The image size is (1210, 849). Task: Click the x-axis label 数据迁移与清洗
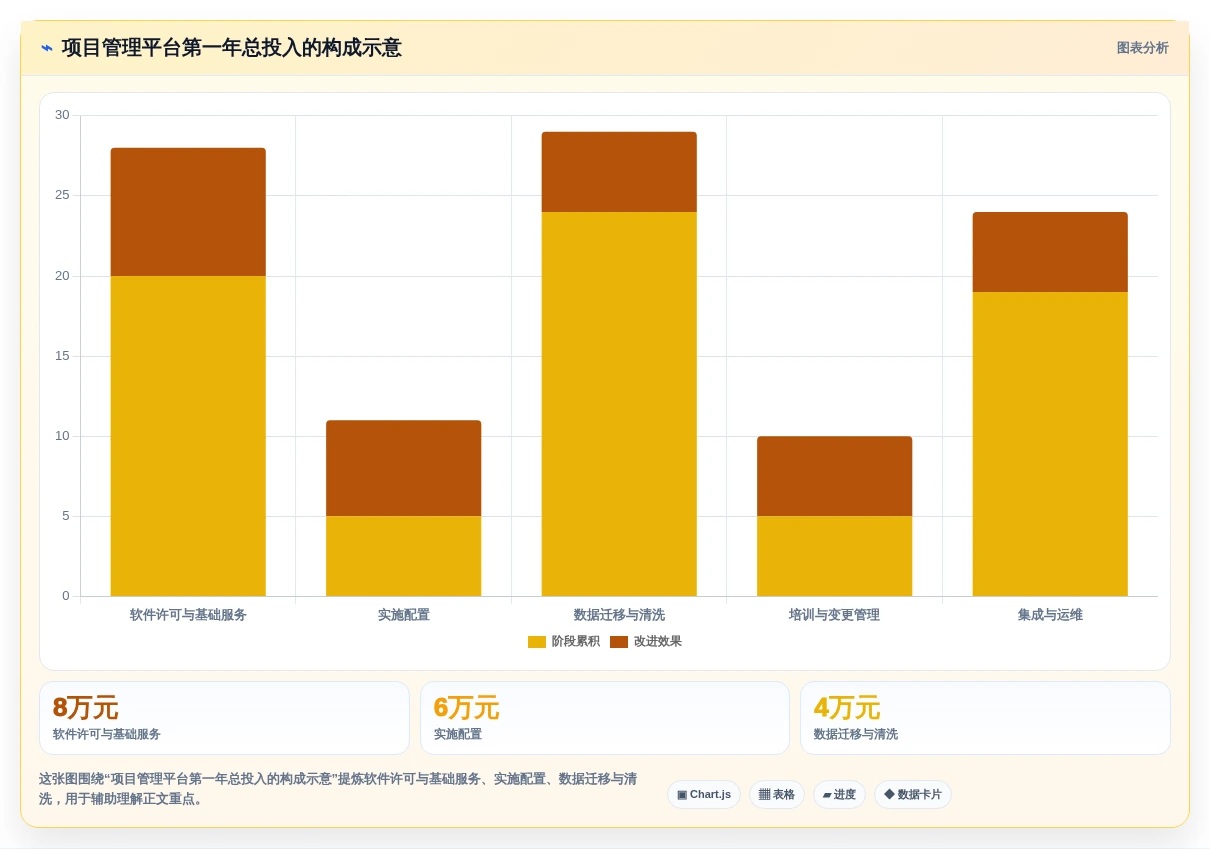619,615
